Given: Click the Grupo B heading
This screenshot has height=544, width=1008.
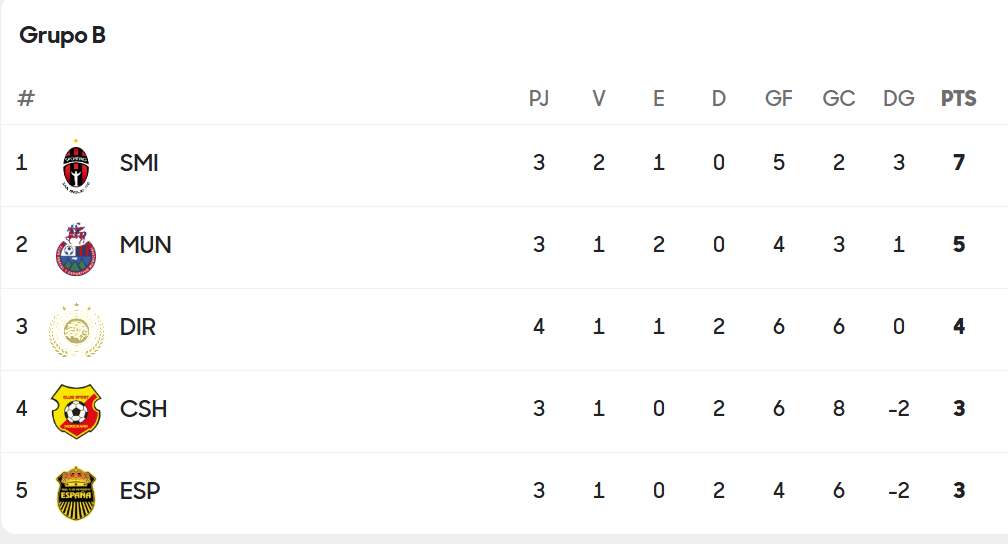Looking at the screenshot, I should pyautogui.click(x=62, y=35).
